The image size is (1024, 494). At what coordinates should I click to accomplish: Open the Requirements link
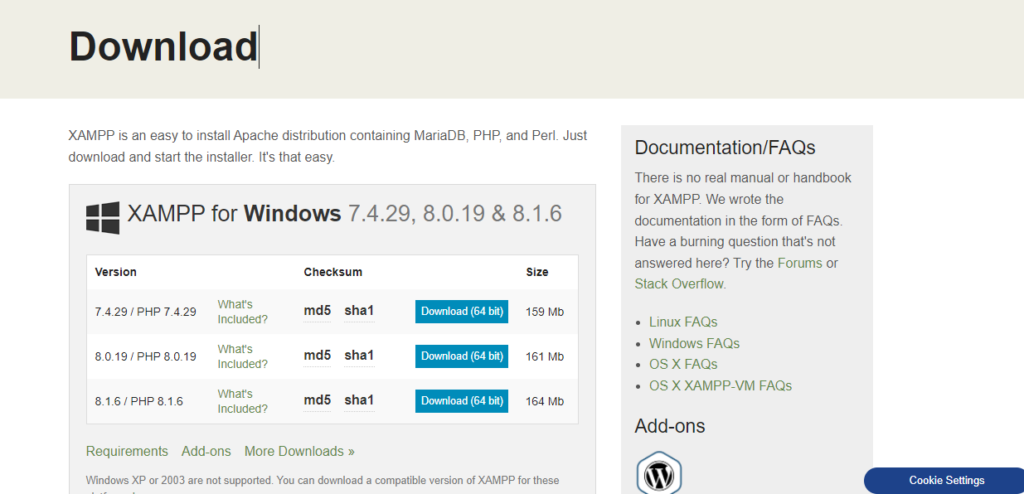pyautogui.click(x=127, y=452)
